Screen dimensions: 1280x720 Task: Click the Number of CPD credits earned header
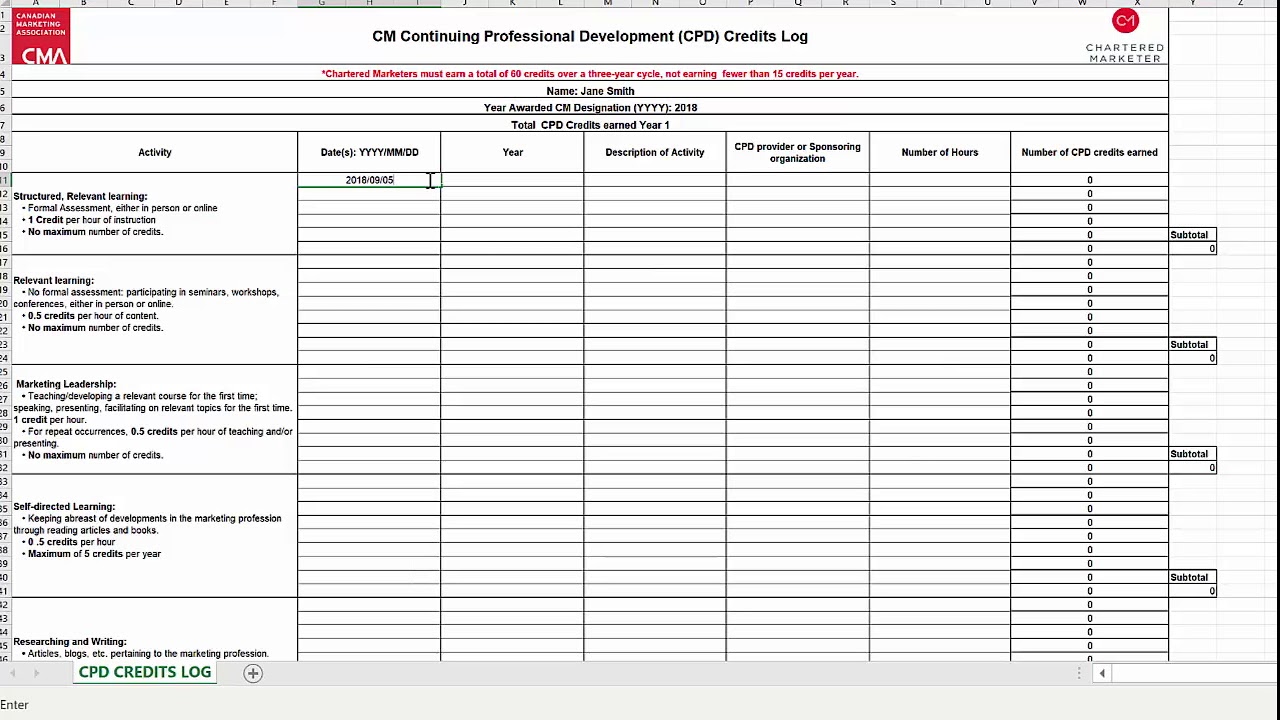coord(1089,152)
